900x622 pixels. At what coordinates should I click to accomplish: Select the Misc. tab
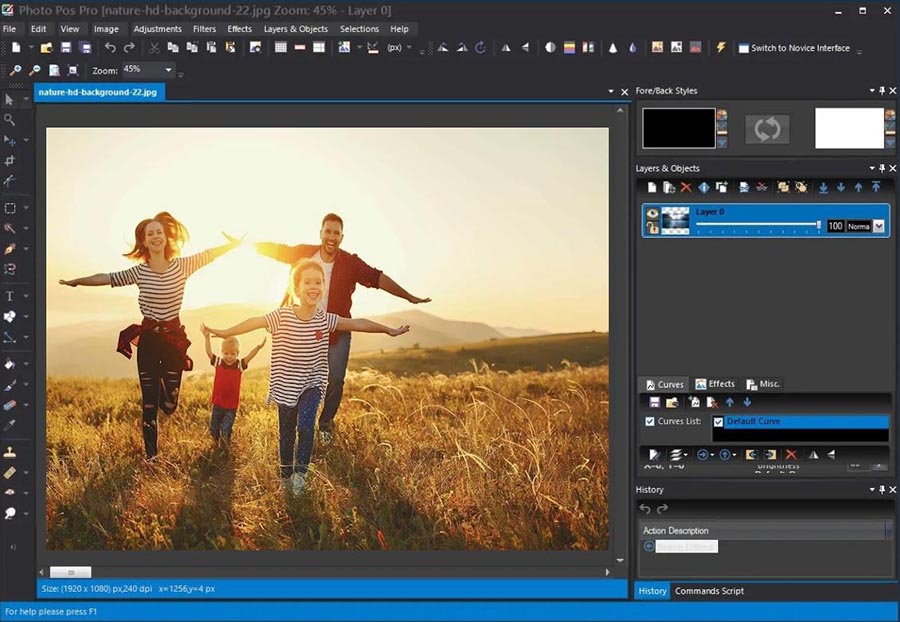tap(763, 384)
